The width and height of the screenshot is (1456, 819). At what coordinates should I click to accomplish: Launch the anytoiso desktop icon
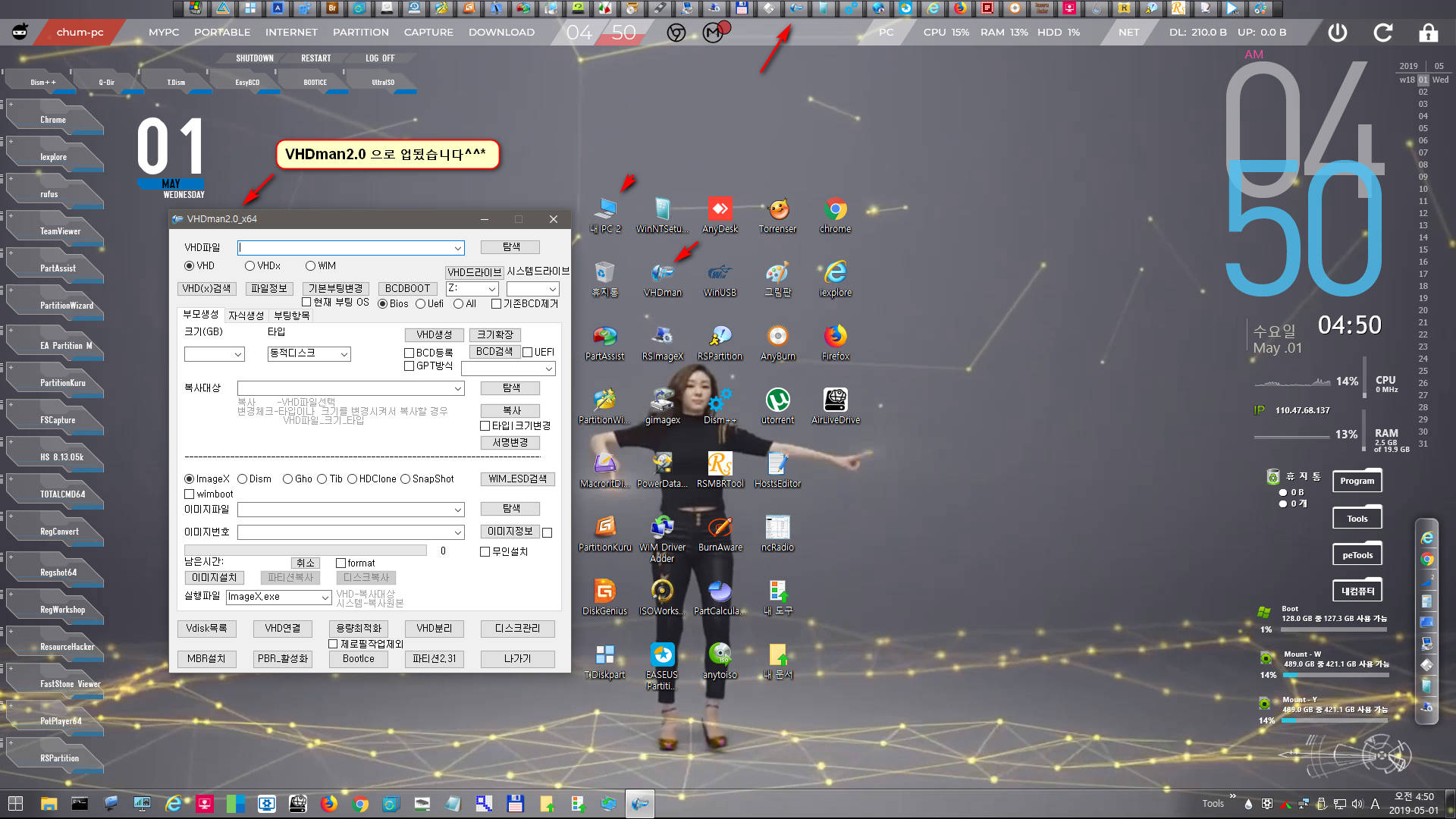pyautogui.click(x=720, y=661)
